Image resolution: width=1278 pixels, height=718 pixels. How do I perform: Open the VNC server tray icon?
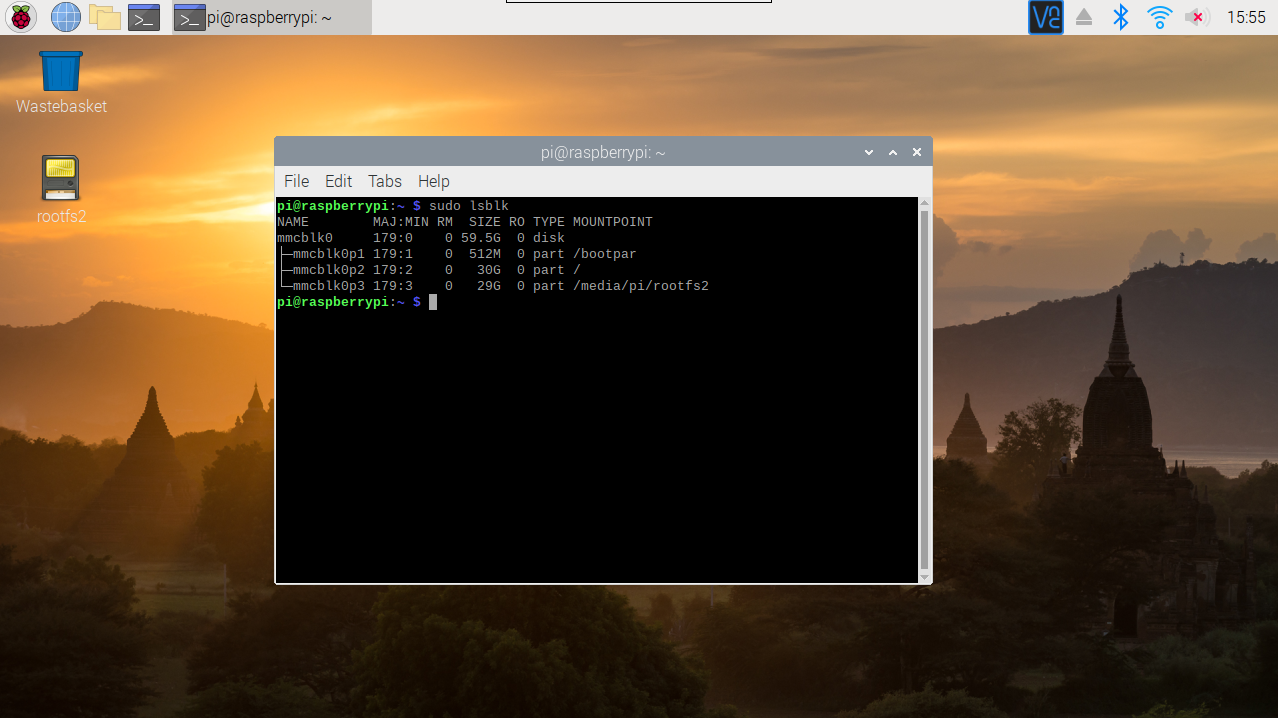pyautogui.click(x=1045, y=17)
